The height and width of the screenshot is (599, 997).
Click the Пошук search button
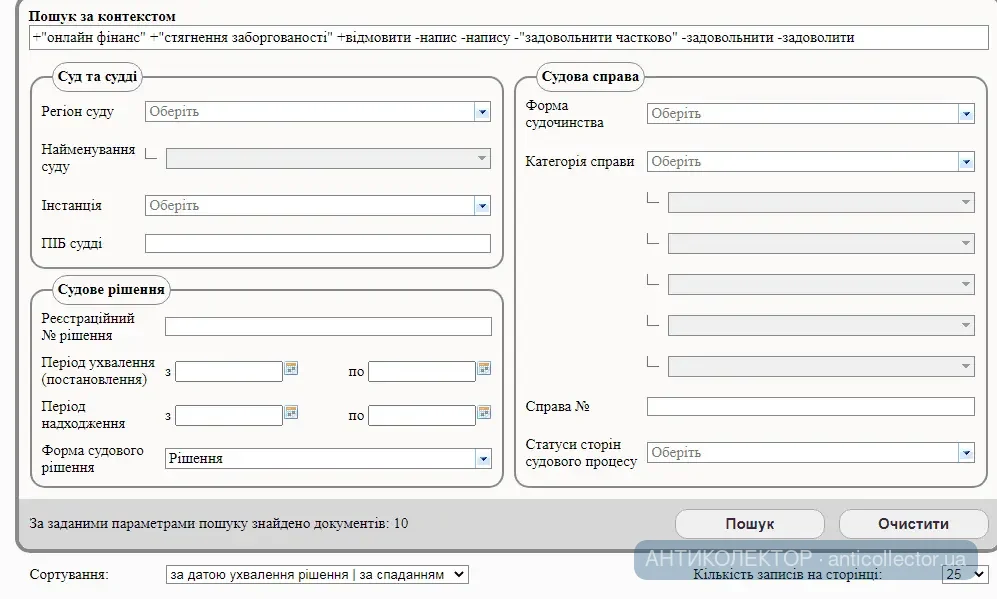749,524
